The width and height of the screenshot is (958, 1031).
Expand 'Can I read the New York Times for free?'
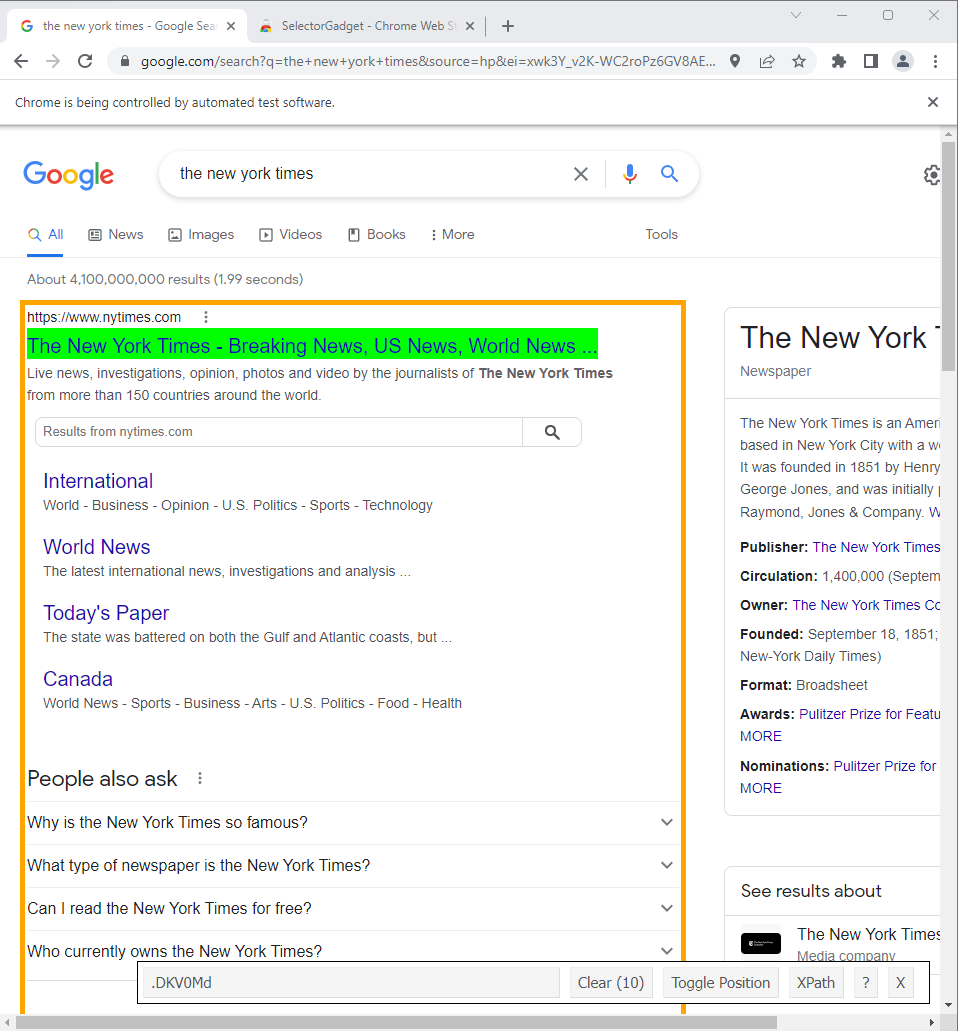tap(352, 909)
